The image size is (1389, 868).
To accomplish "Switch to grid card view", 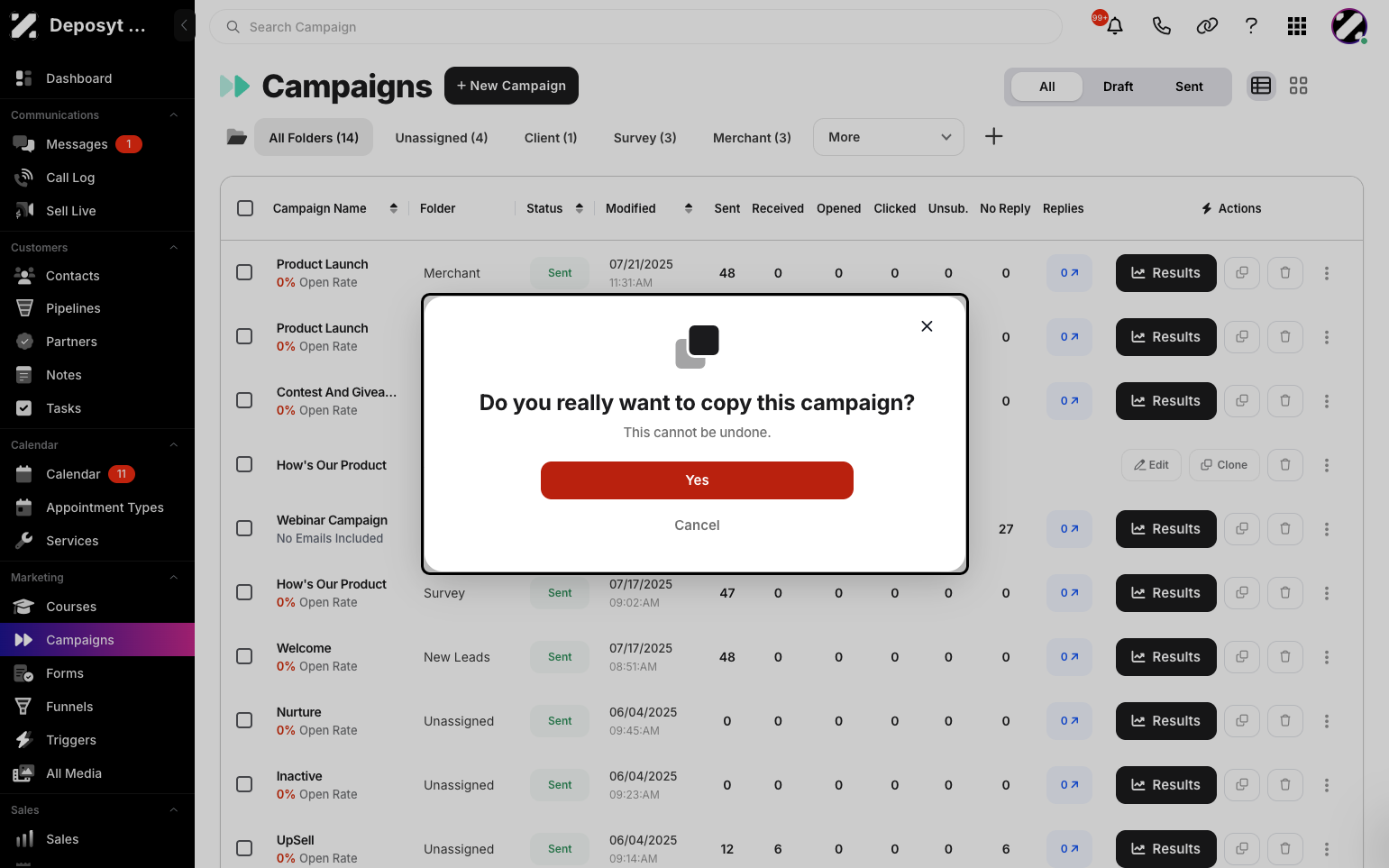I will [1298, 86].
